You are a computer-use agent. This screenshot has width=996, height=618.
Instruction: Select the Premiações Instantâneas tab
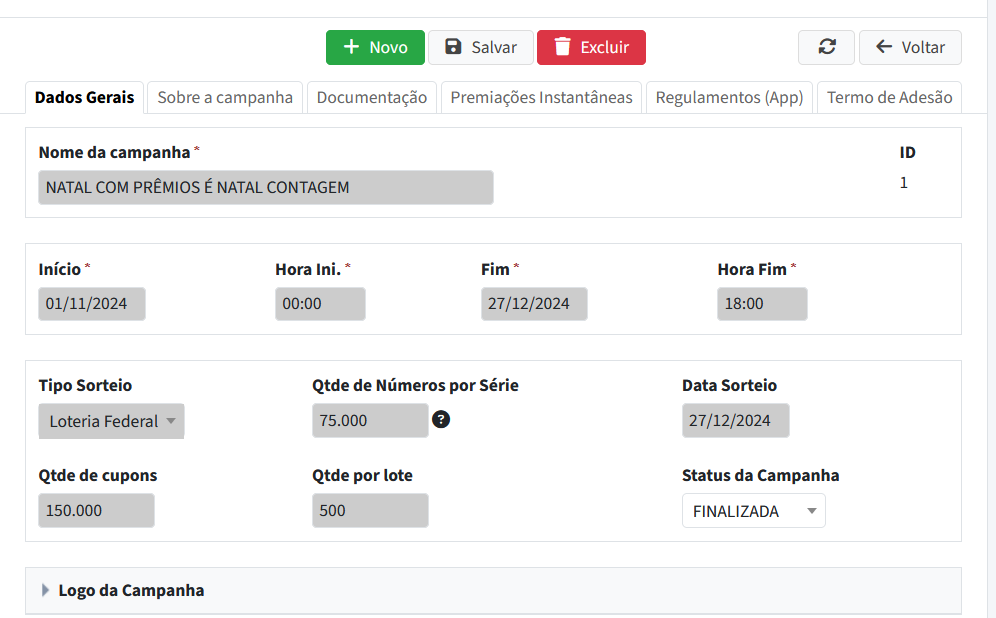[541, 97]
